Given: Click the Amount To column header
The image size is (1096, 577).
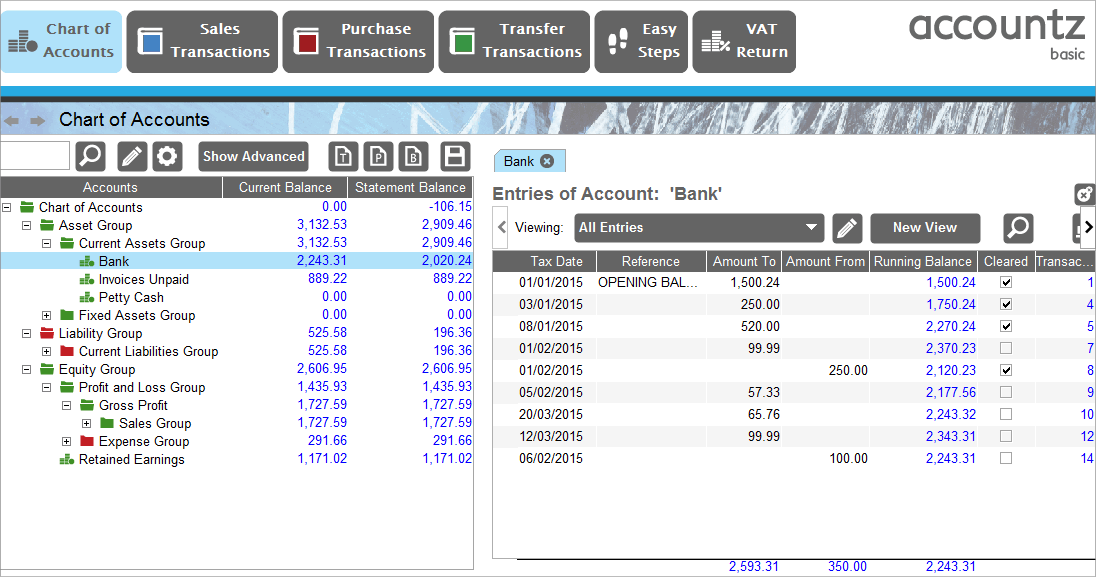Looking at the screenshot, I should [744, 261].
